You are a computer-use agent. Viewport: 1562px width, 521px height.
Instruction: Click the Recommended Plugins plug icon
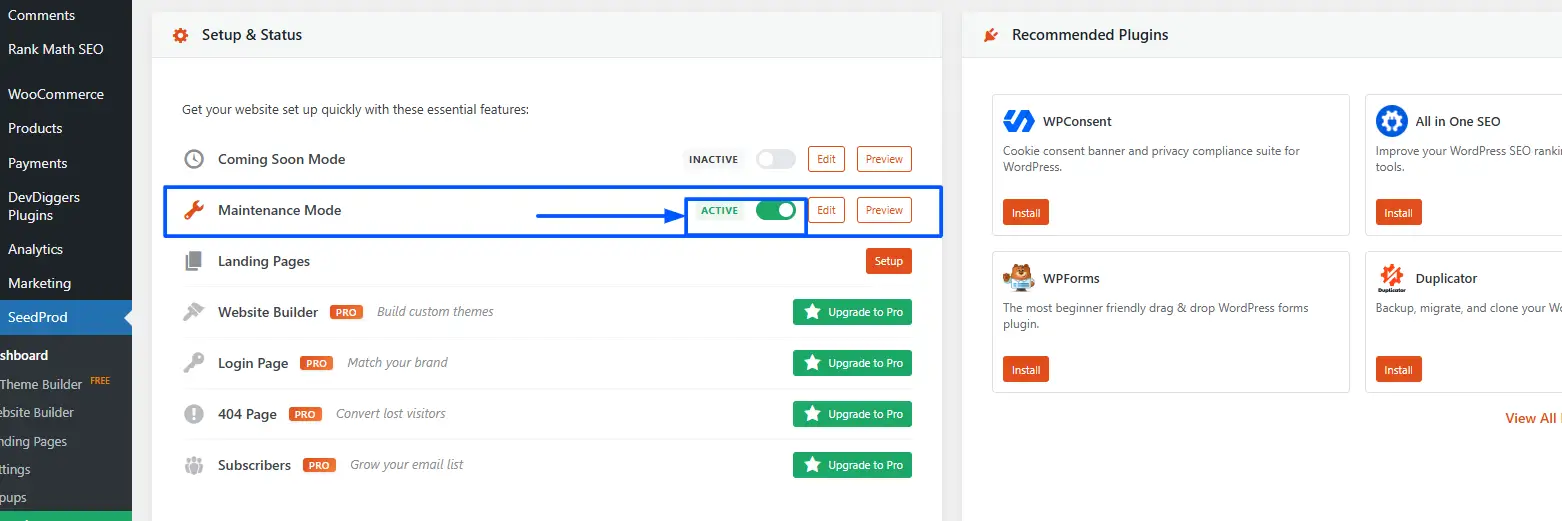(x=990, y=35)
